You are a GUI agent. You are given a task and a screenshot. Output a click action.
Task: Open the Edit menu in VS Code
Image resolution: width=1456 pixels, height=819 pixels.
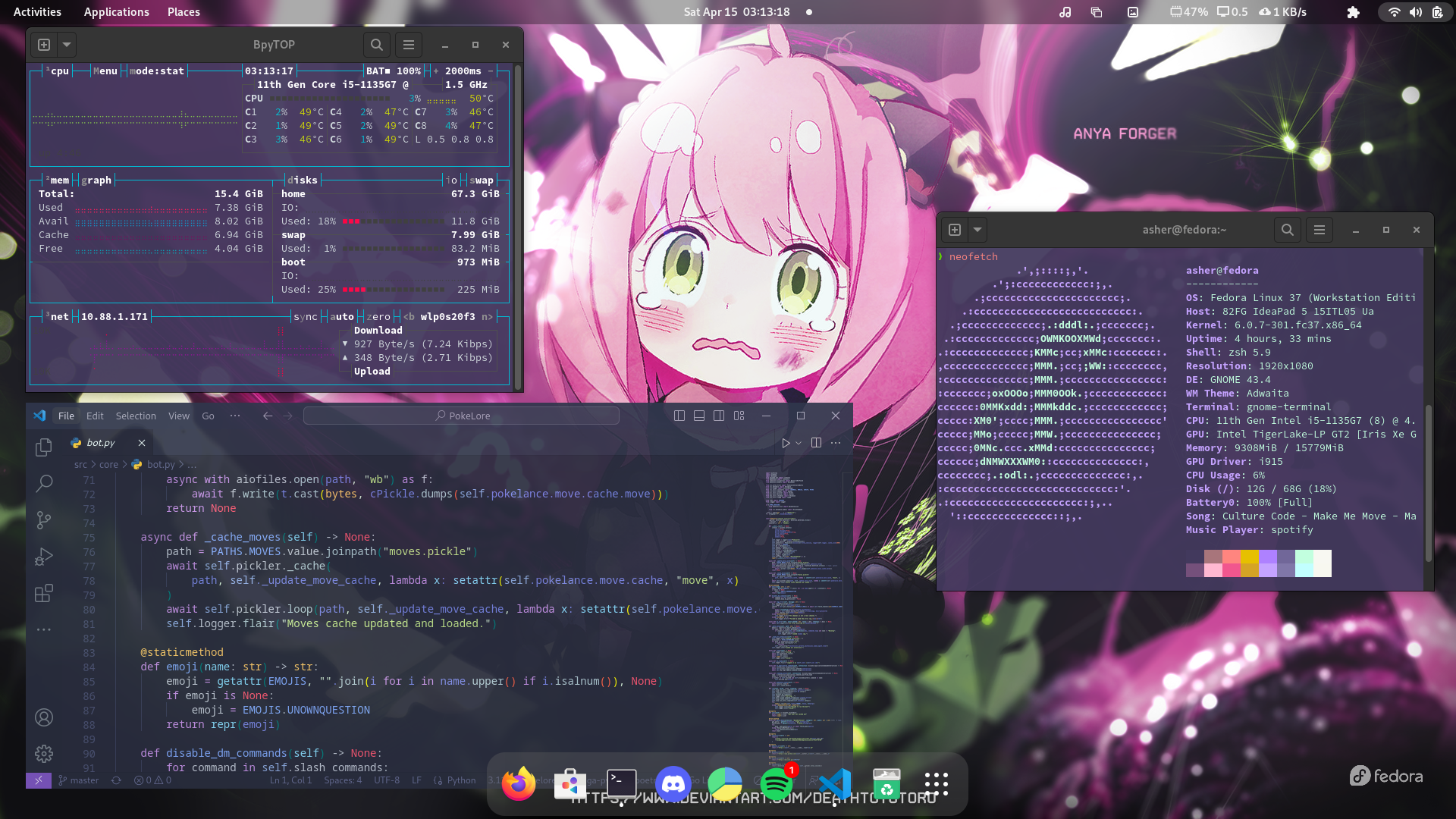(x=95, y=416)
